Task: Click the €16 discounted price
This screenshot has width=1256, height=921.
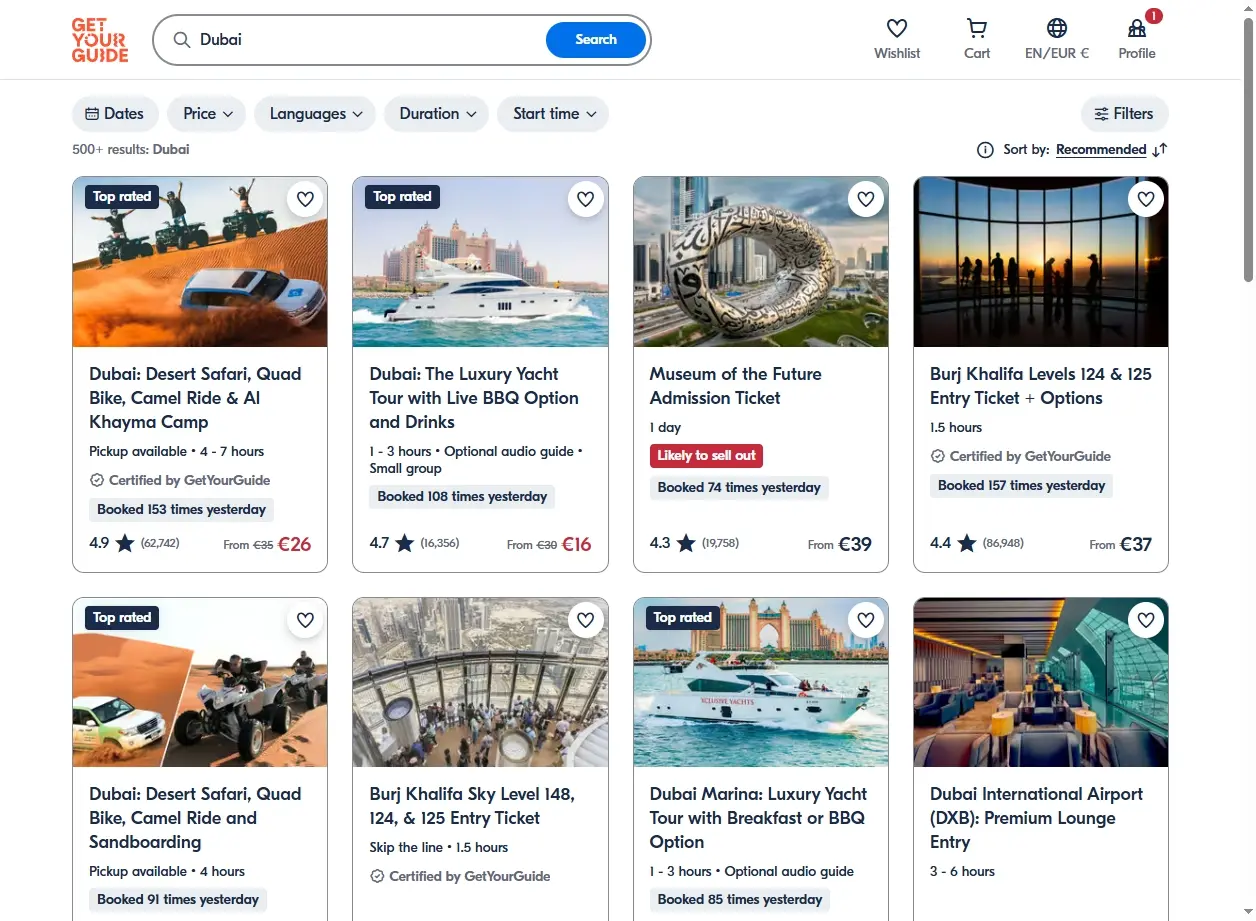Action: 576,545
